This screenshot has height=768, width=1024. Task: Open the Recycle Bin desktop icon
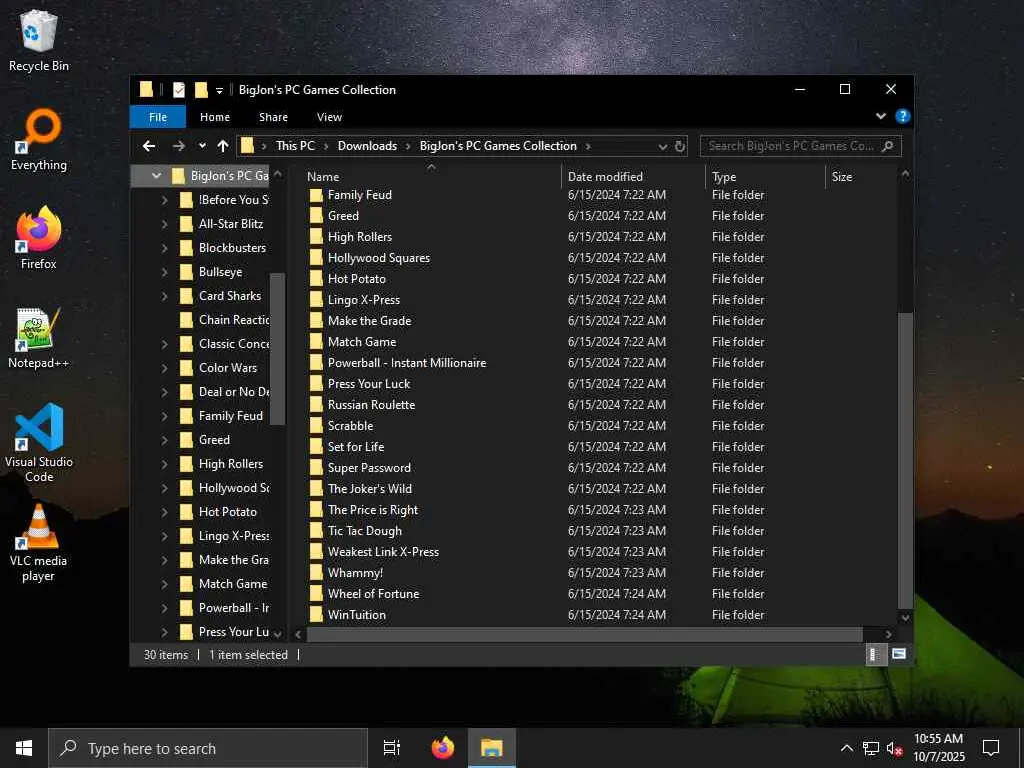coord(39,40)
